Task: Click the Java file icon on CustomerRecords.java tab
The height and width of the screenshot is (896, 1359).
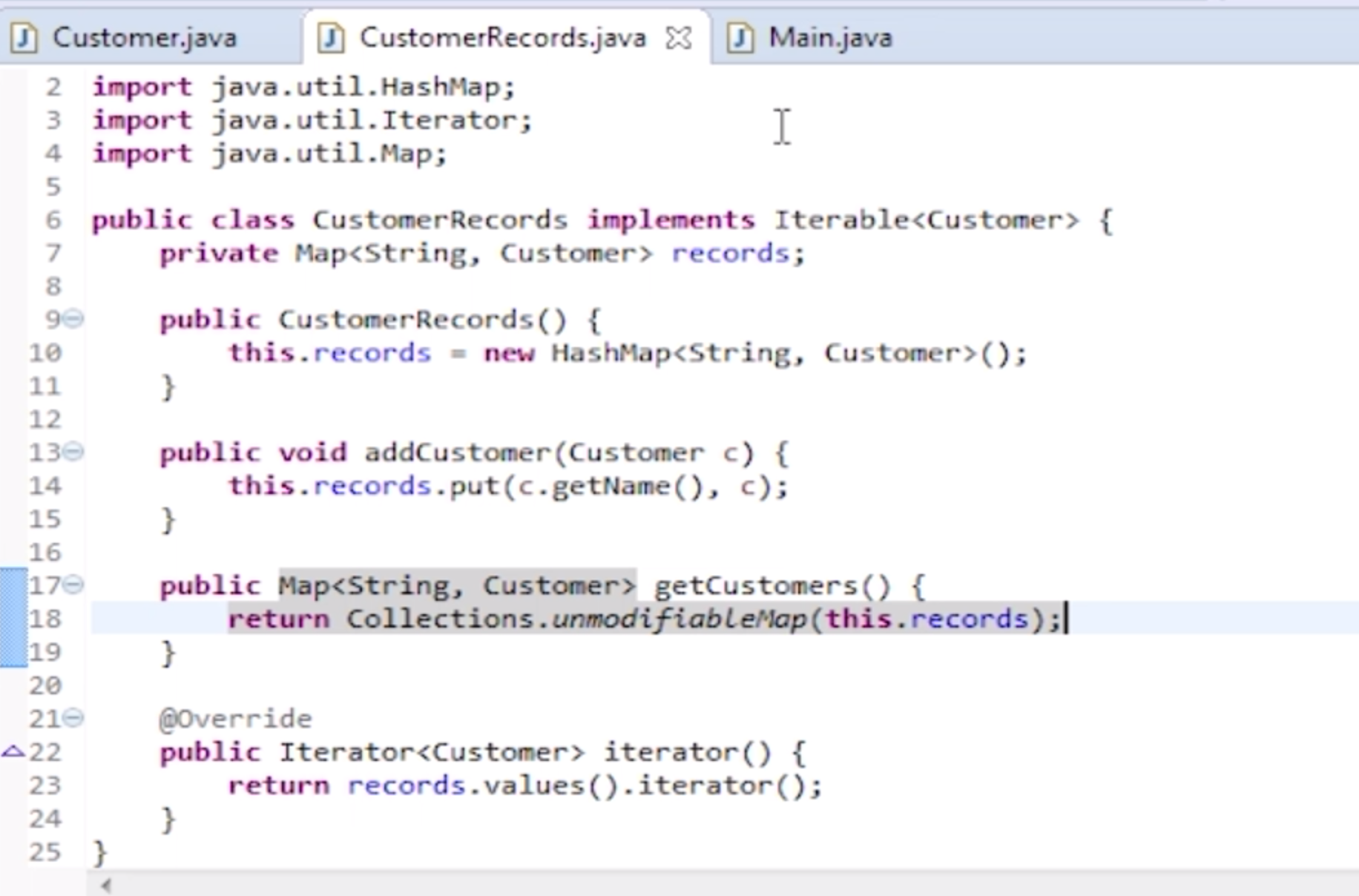Action: [x=330, y=37]
